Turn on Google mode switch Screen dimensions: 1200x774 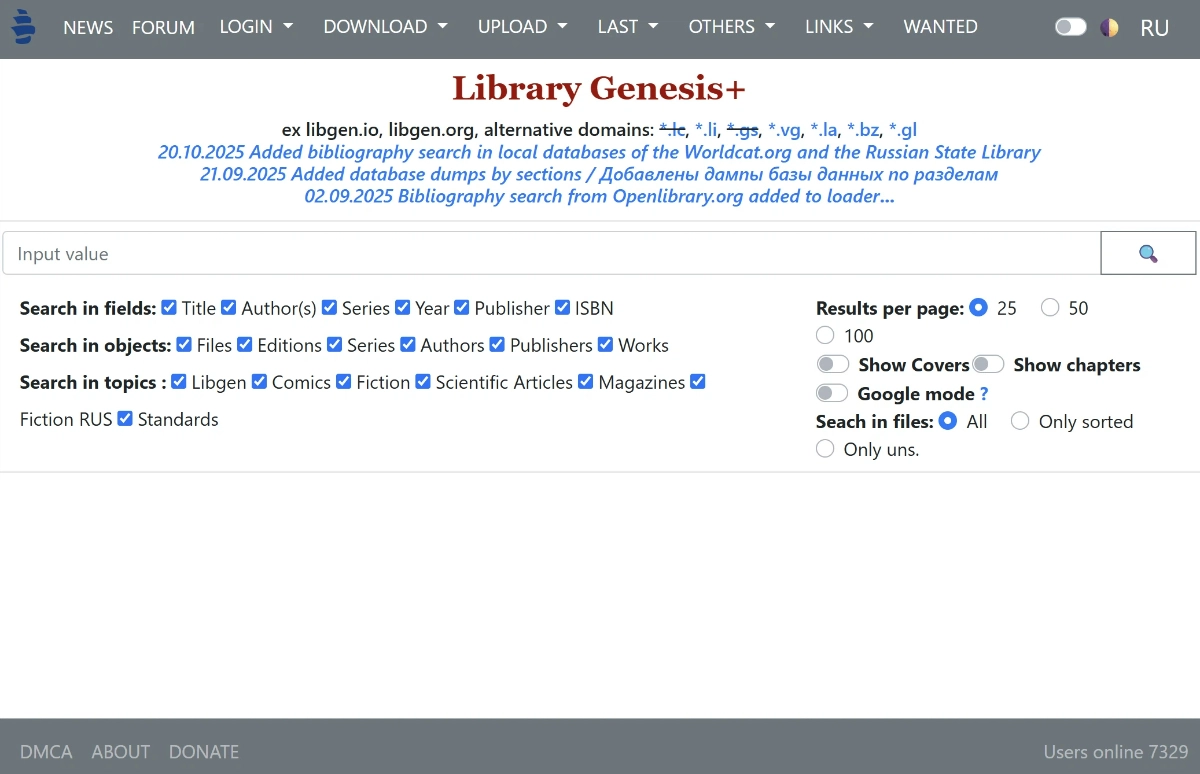(833, 394)
